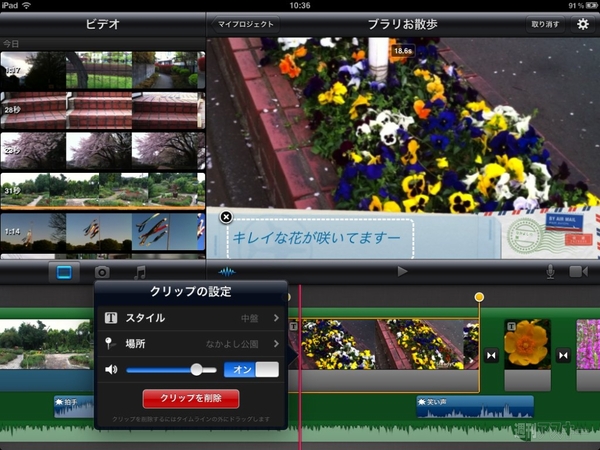Open project settings gear icon
Image resolution: width=600 pixels, height=450 pixels.
pos(582,24)
